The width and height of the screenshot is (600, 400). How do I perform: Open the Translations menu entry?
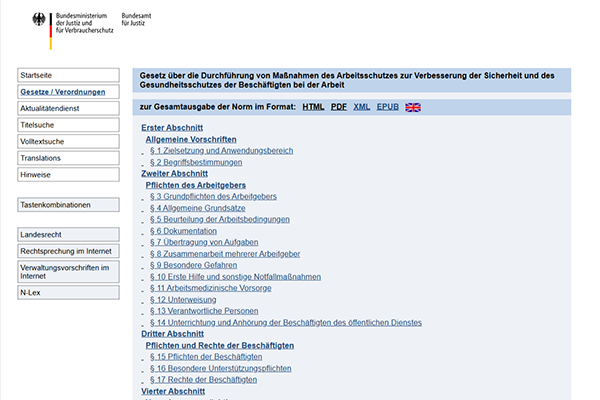pyautogui.click(x=41, y=158)
